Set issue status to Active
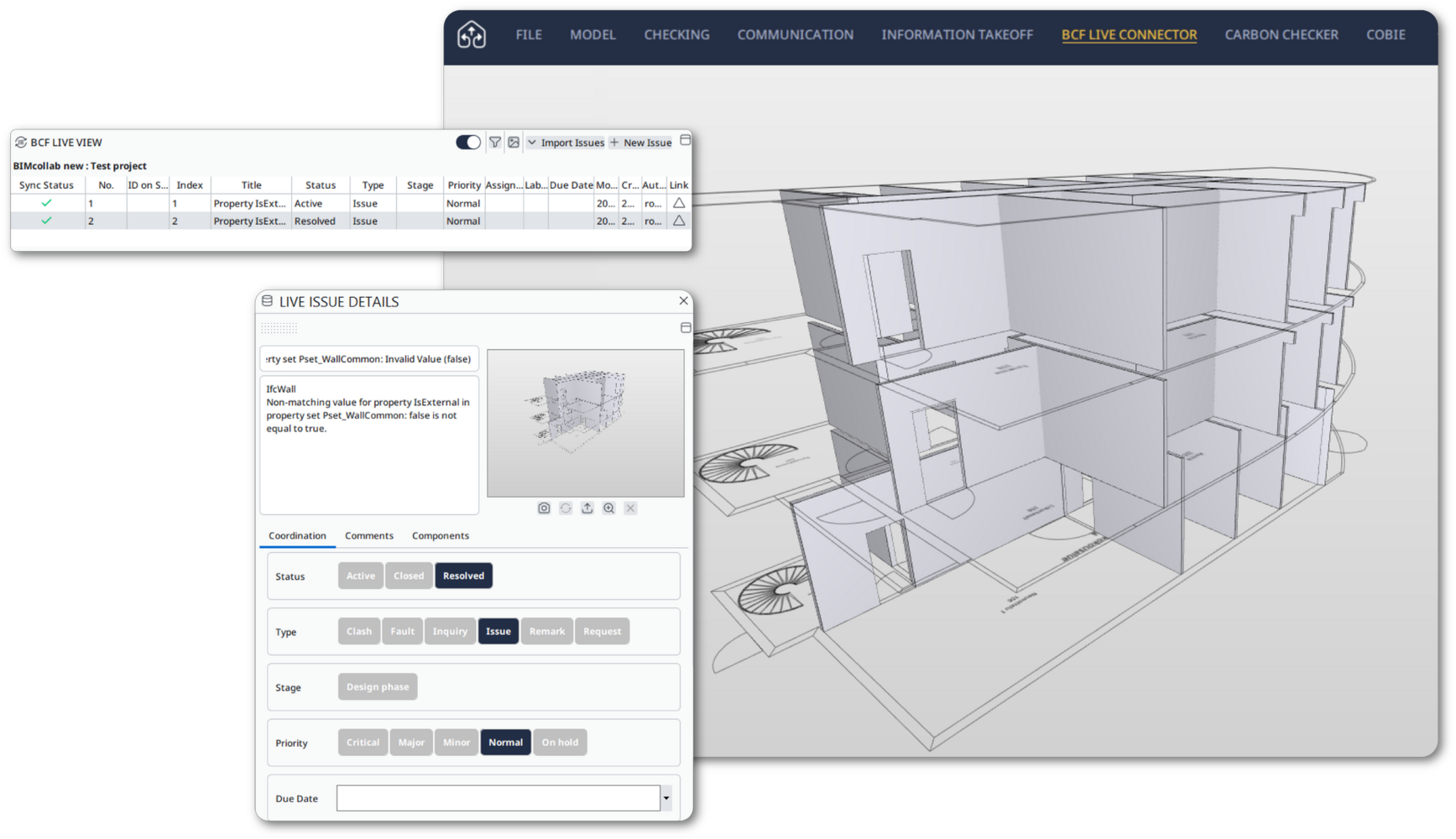This screenshot has height=839, width=1456. click(361, 576)
